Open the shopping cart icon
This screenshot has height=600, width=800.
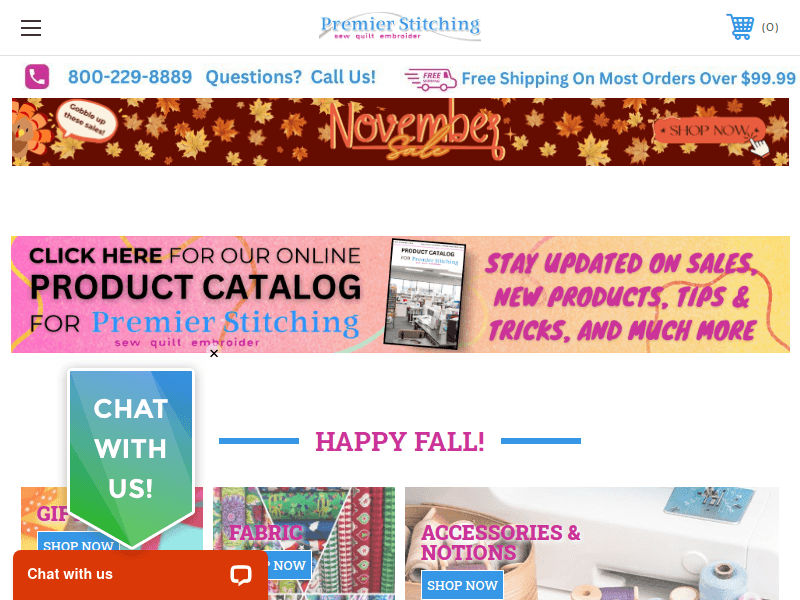click(x=740, y=27)
